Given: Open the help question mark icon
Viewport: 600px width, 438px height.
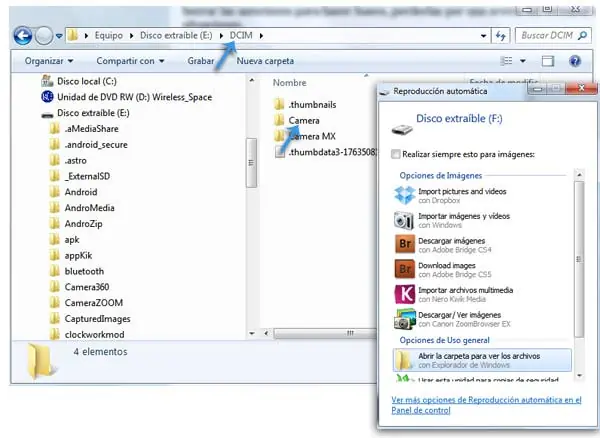Looking at the screenshot, I should (x=575, y=61).
